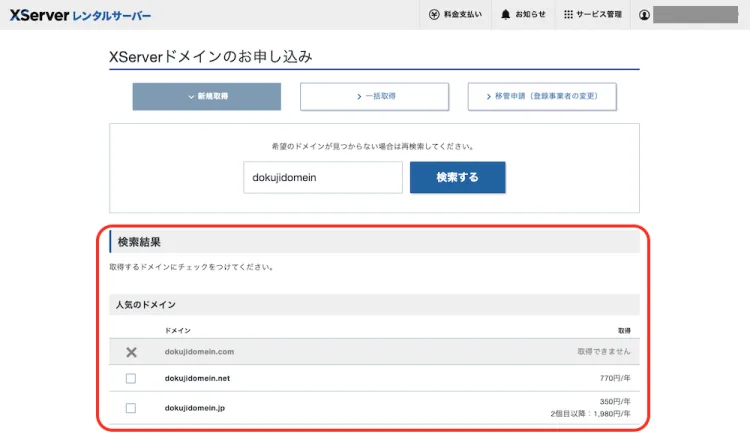This screenshot has height=434, width=750.
Task: Click the 350円/年 price
Action: click(x=615, y=401)
